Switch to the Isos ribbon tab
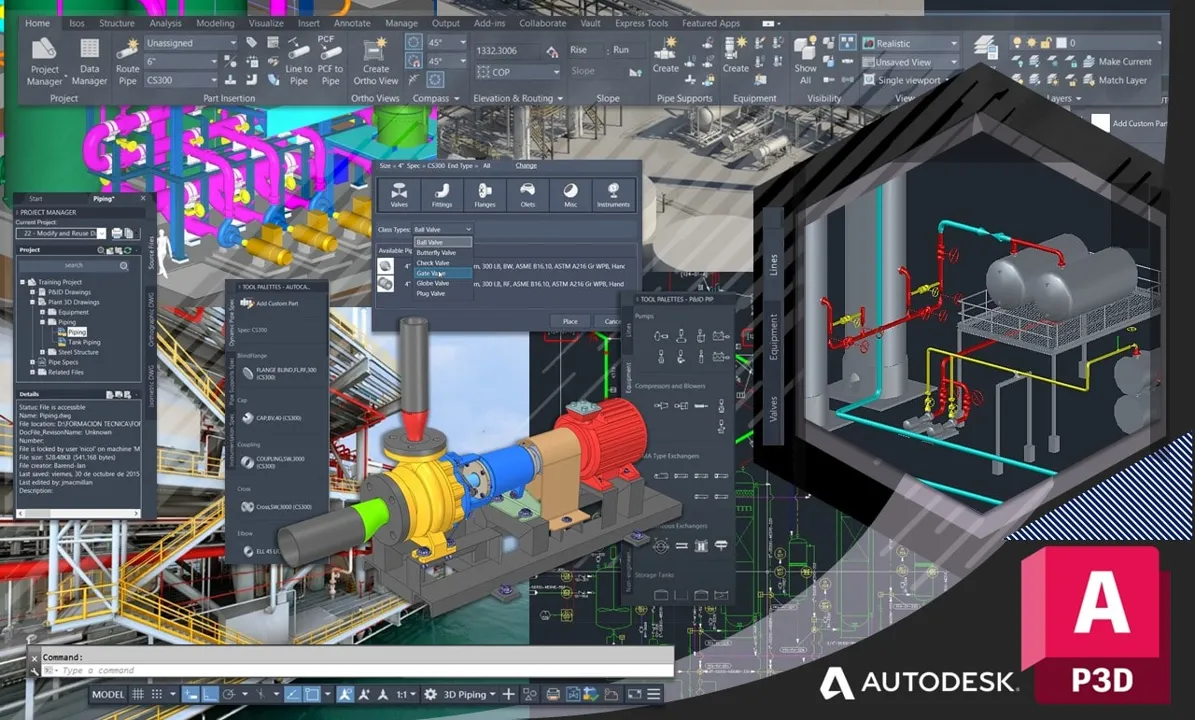1195x720 pixels. 77,23
